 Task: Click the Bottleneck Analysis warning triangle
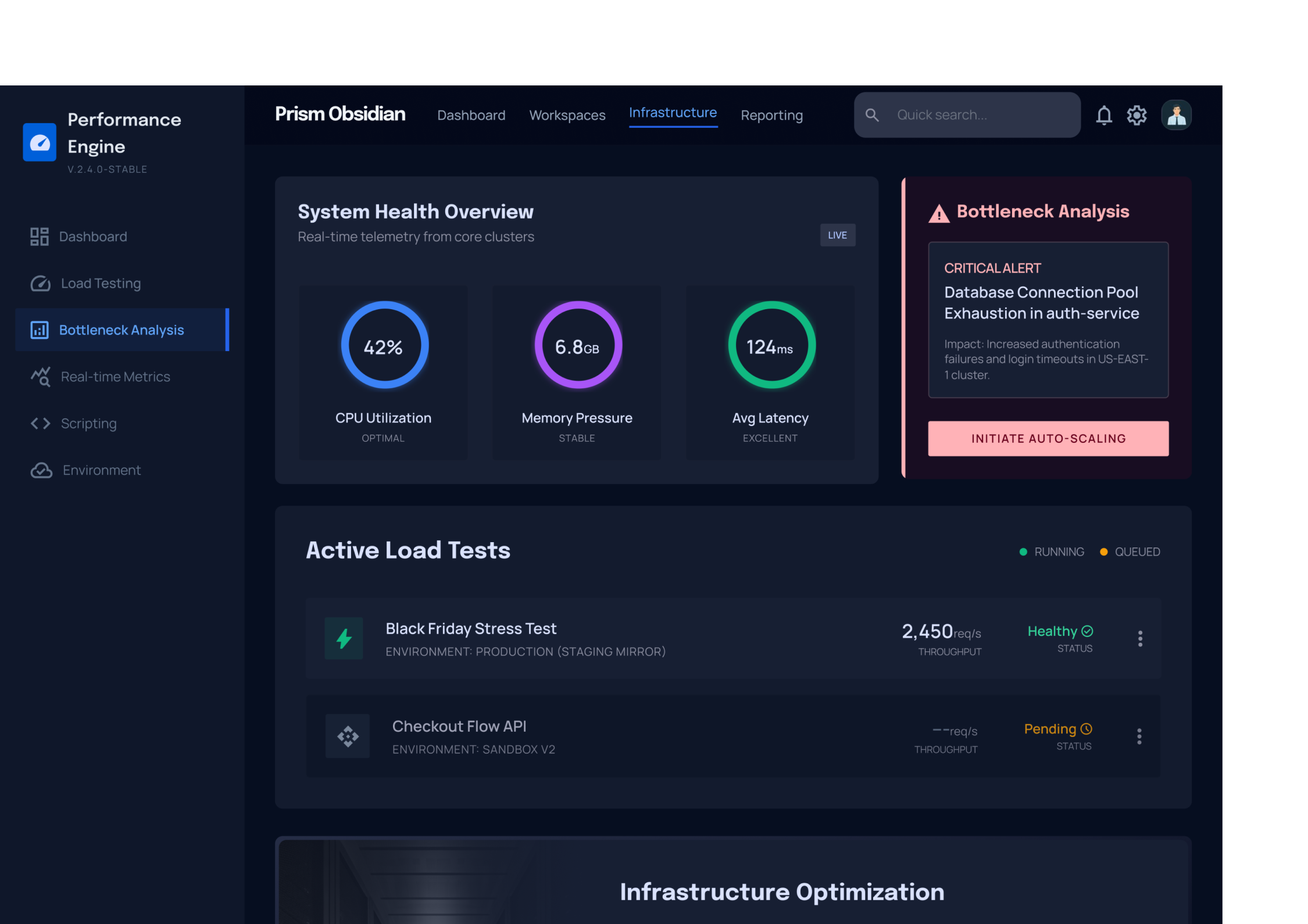(x=939, y=214)
